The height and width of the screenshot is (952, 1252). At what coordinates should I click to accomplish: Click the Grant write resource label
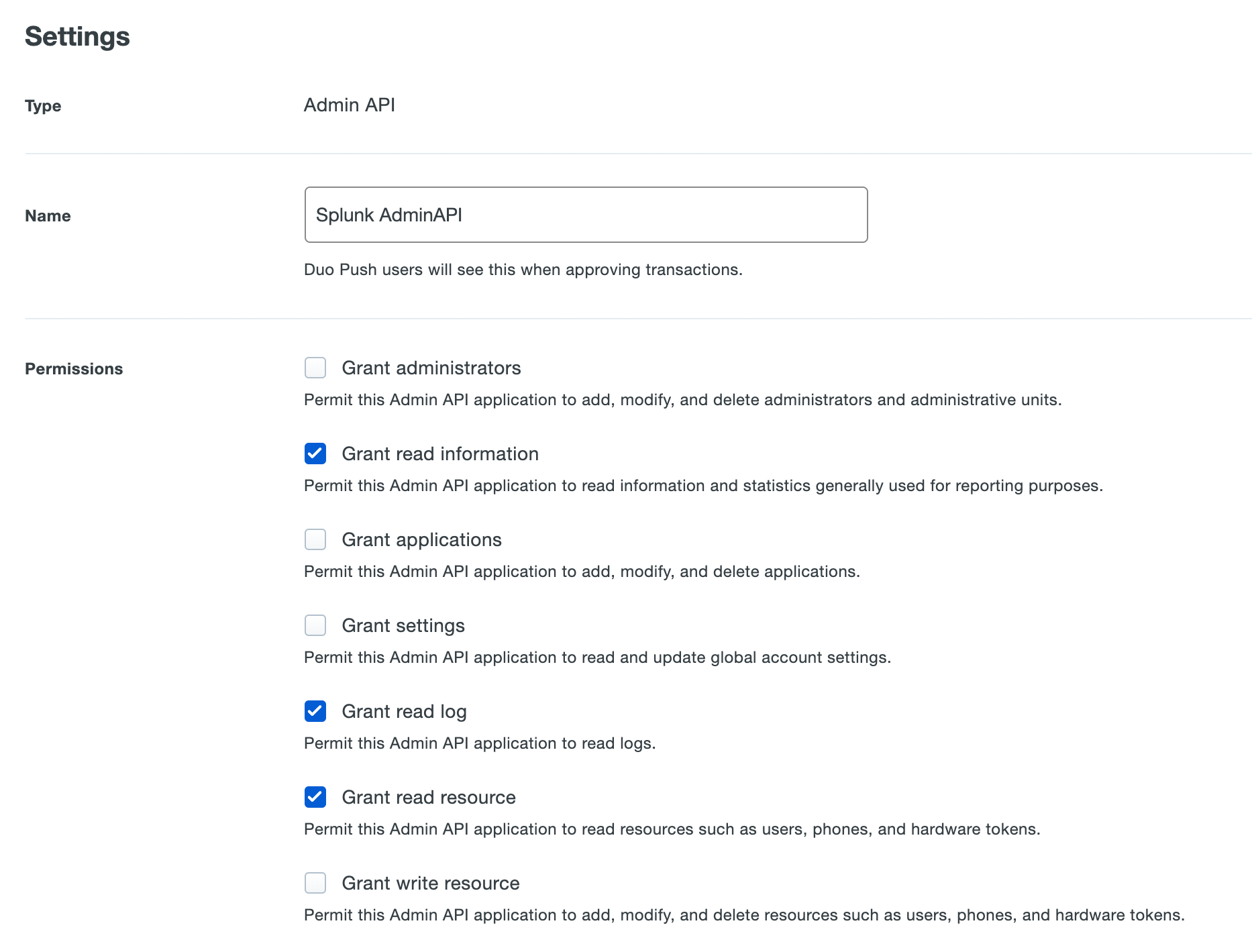click(x=431, y=883)
